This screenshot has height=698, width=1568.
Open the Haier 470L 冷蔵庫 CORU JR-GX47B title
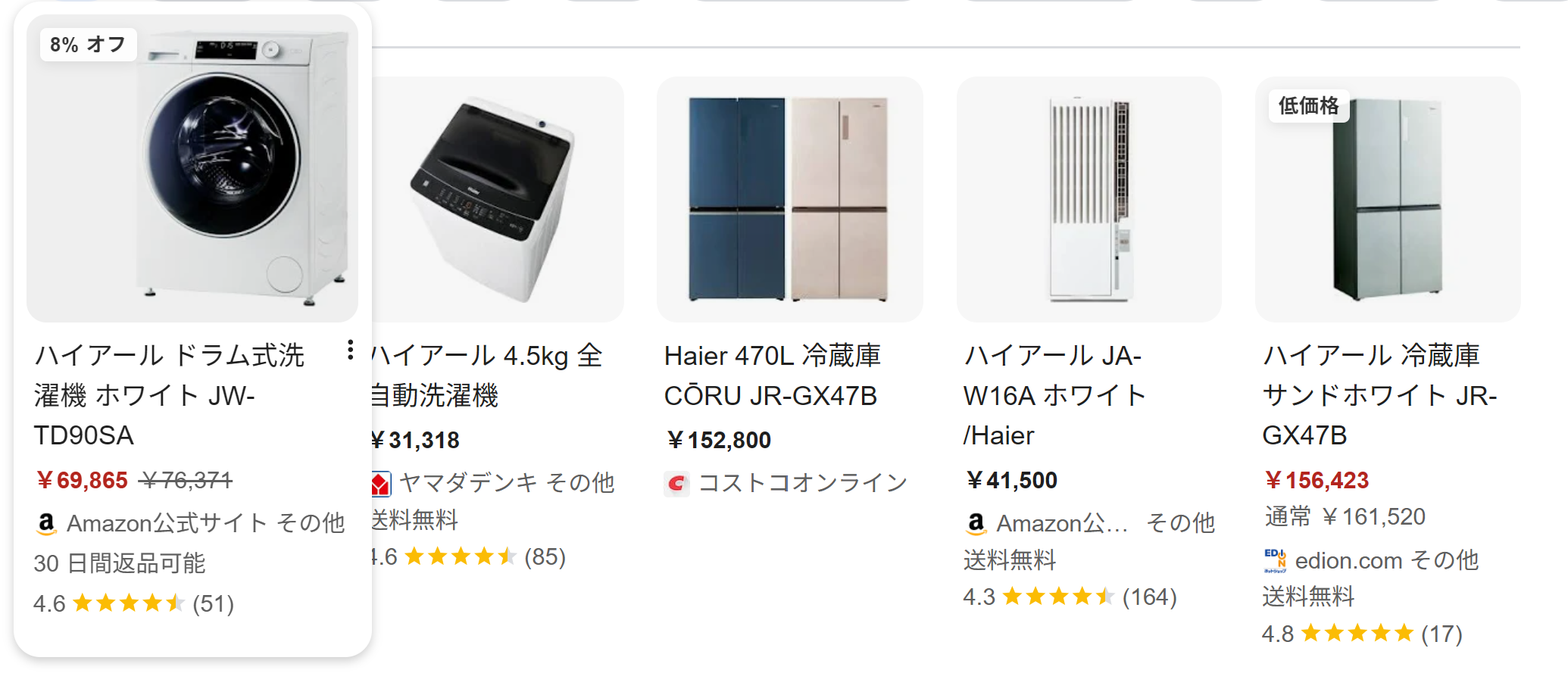(773, 375)
